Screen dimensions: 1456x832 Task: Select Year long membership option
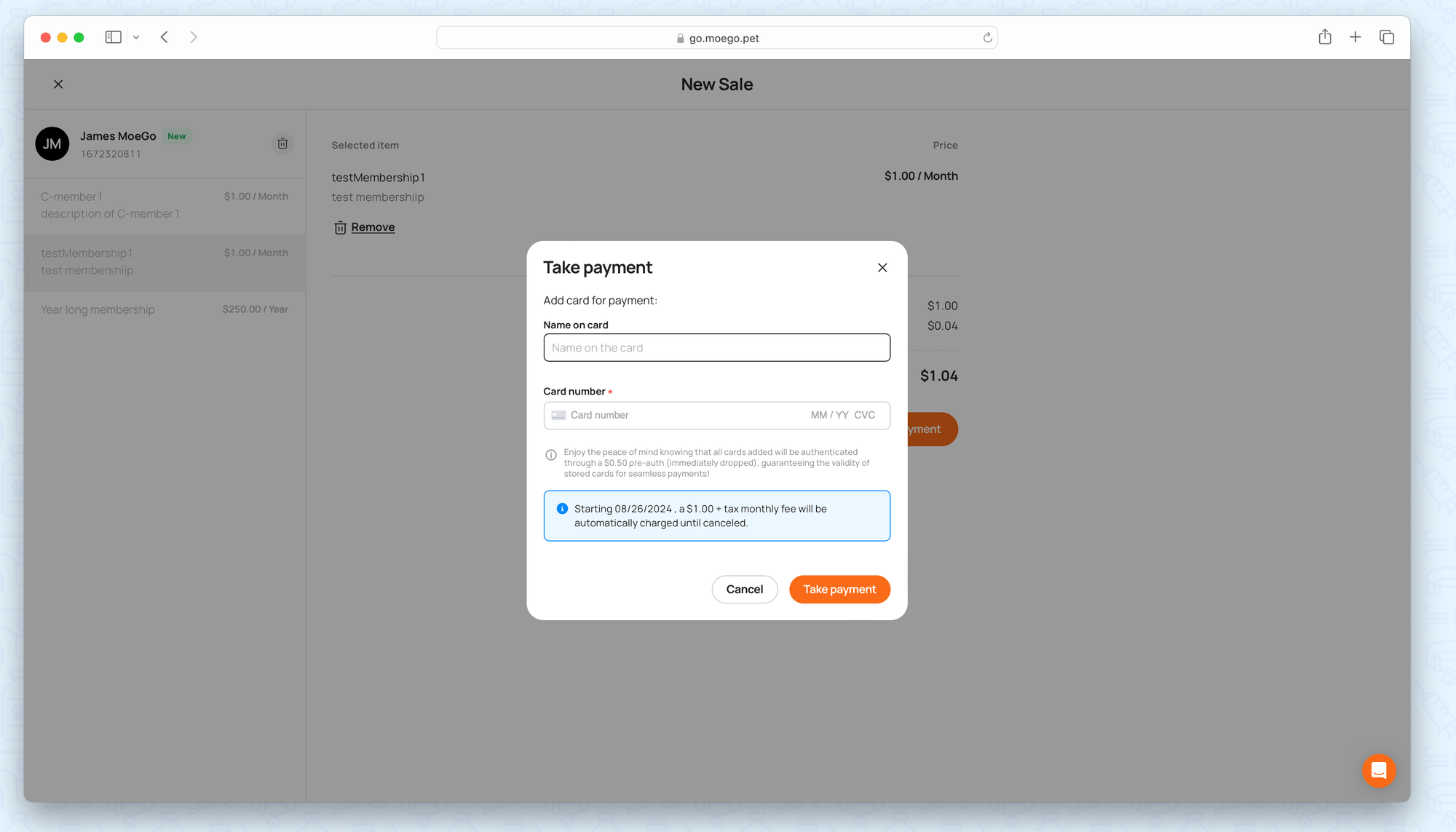pos(165,309)
